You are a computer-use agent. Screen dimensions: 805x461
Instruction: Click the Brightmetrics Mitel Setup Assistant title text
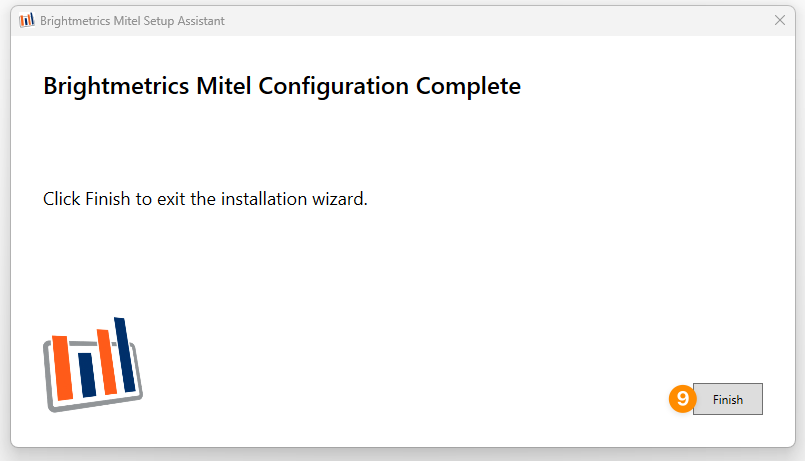pyautogui.click(x=132, y=21)
